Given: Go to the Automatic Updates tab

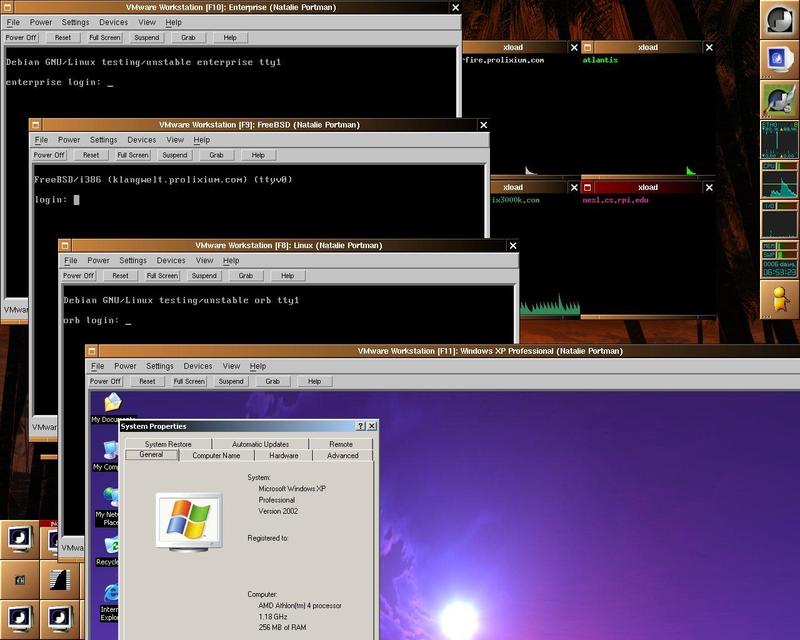Looking at the screenshot, I should (260, 444).
